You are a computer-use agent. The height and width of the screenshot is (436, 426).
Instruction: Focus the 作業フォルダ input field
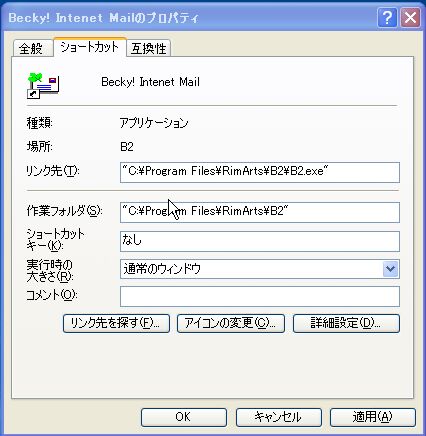click(x=260, y=212)
